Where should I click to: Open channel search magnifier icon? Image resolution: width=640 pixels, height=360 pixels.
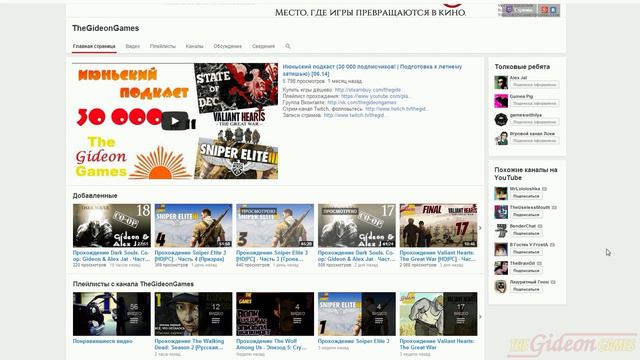288,46
